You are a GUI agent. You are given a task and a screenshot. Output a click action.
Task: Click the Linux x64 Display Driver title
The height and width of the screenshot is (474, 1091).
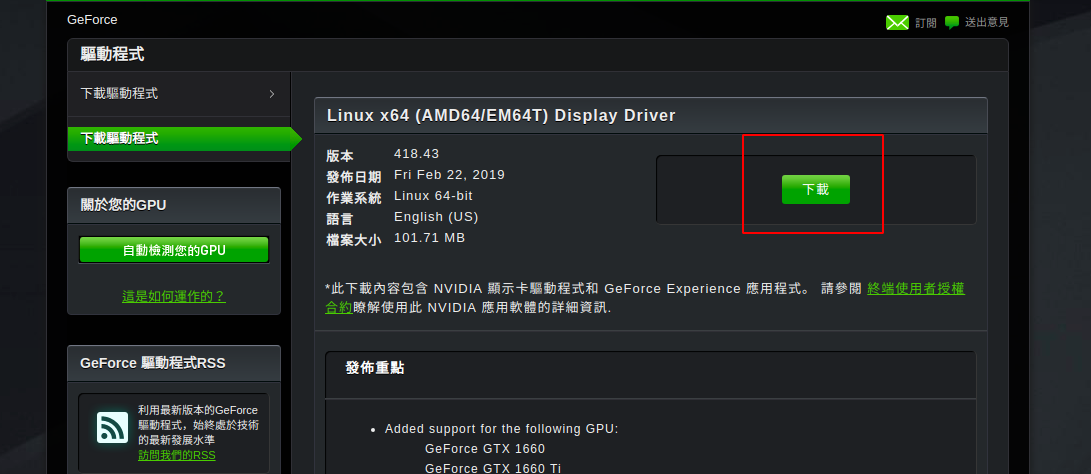501,116
